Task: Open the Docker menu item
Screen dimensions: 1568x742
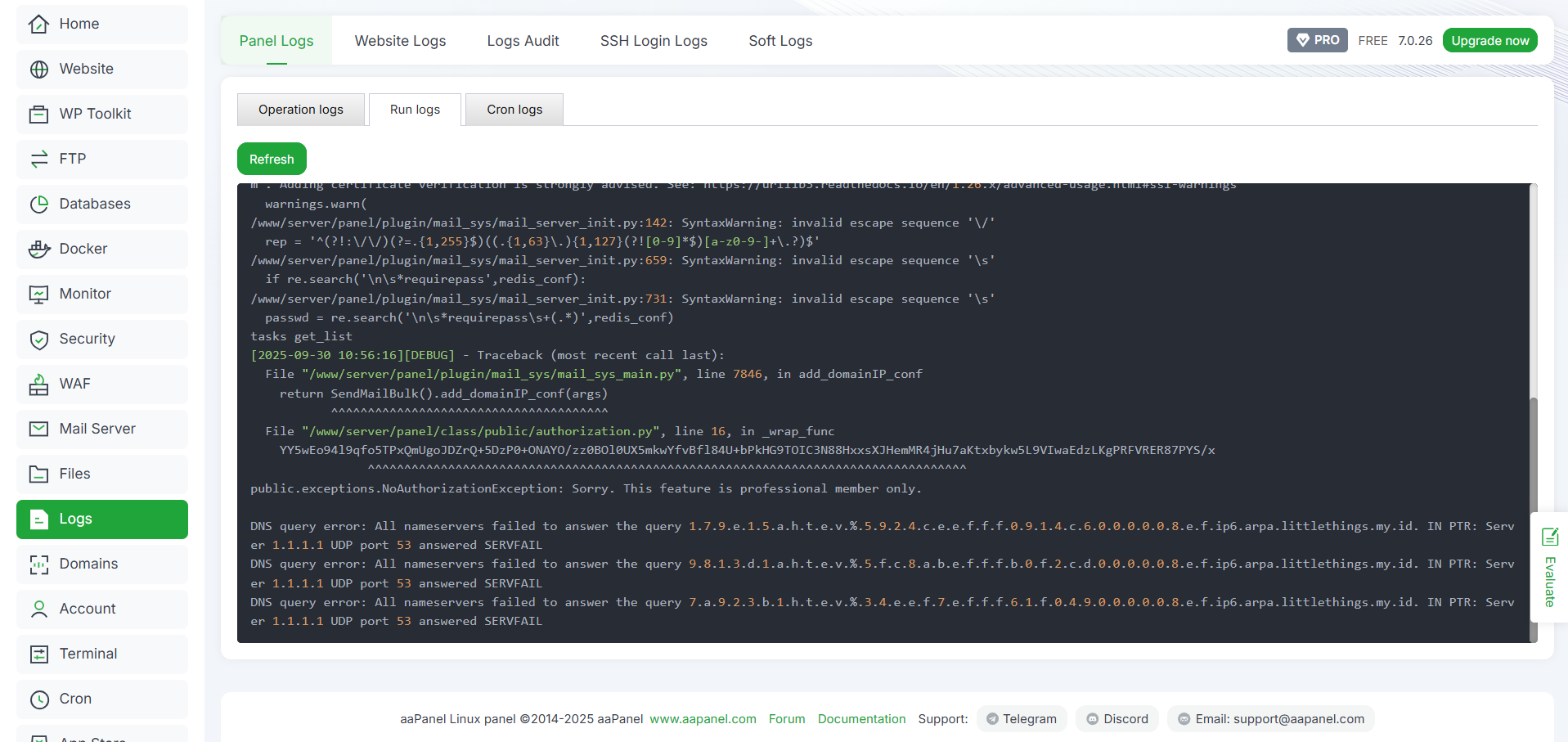Action: [x=102, y=249]
